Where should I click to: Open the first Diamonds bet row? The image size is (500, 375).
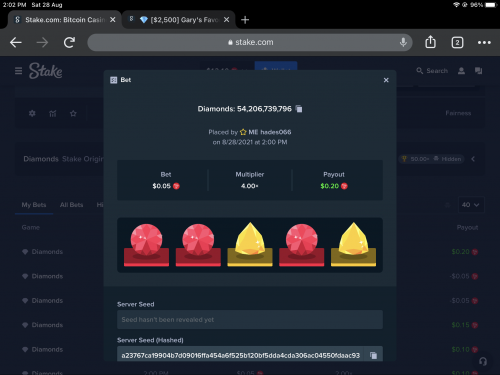[x=250, y=252]
